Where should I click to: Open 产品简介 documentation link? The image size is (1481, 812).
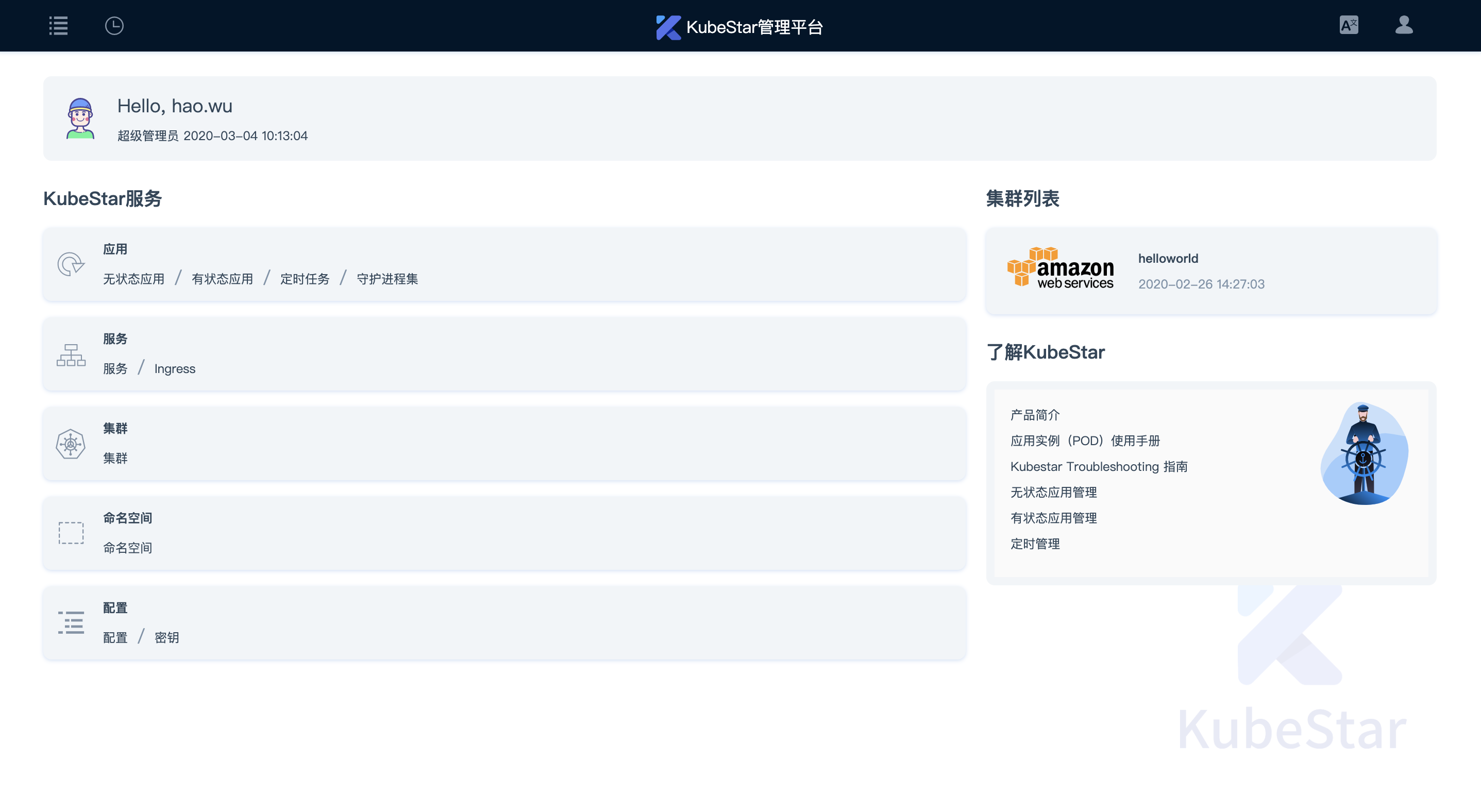coord(1035,415)
